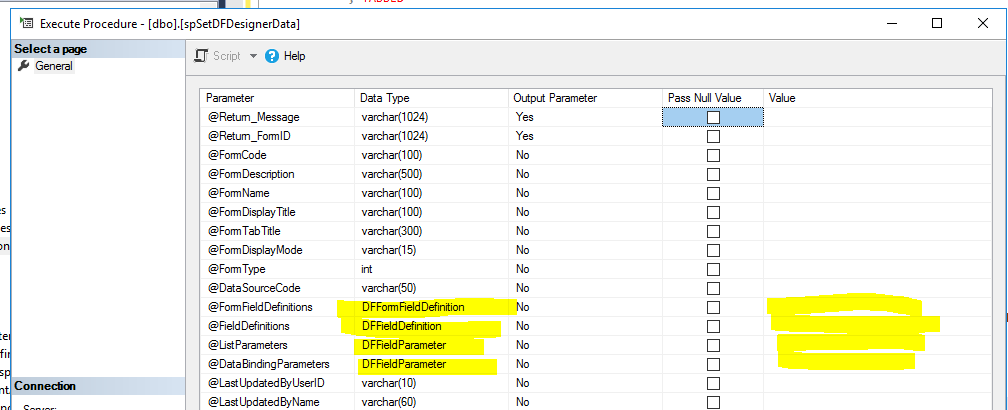Maximize the Execute Procedure window
Viewport: 1008px width, 410px height.
tap(937, 23)
